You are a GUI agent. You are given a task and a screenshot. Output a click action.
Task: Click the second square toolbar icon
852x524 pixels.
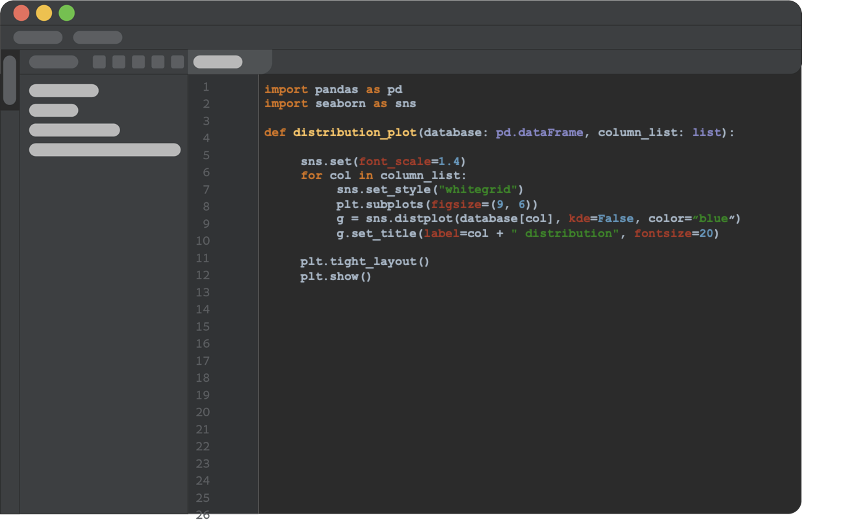(x=119, y=62)
